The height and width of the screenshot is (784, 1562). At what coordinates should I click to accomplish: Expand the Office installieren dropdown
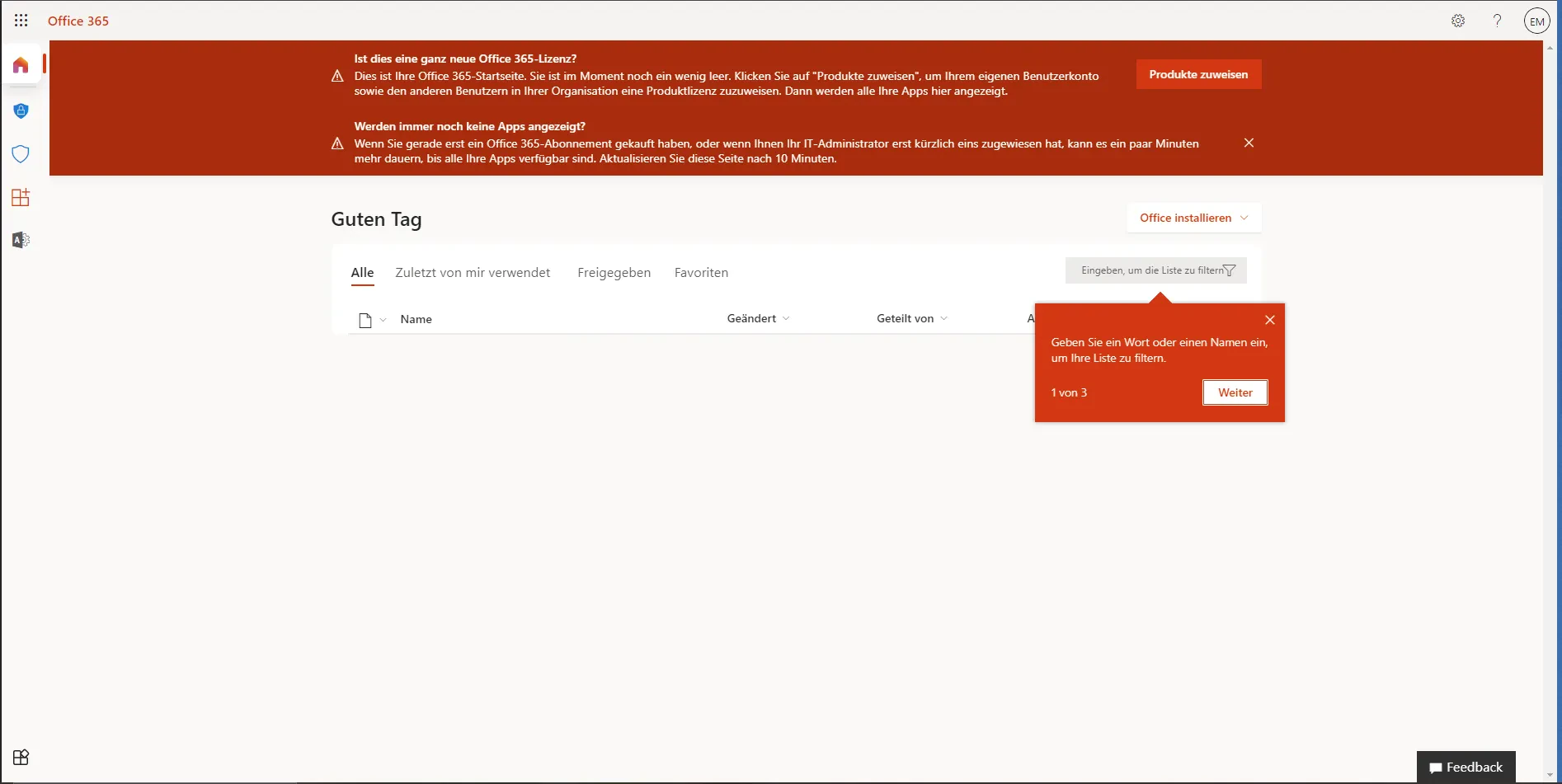coord(1244,218)
